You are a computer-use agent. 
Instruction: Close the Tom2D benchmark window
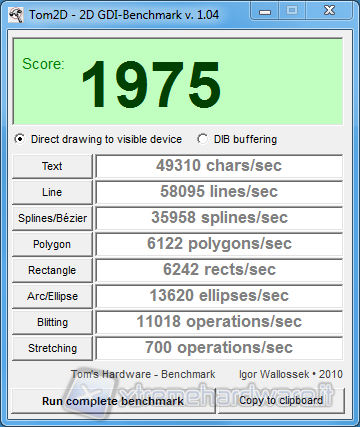click(x=329, y=11)
